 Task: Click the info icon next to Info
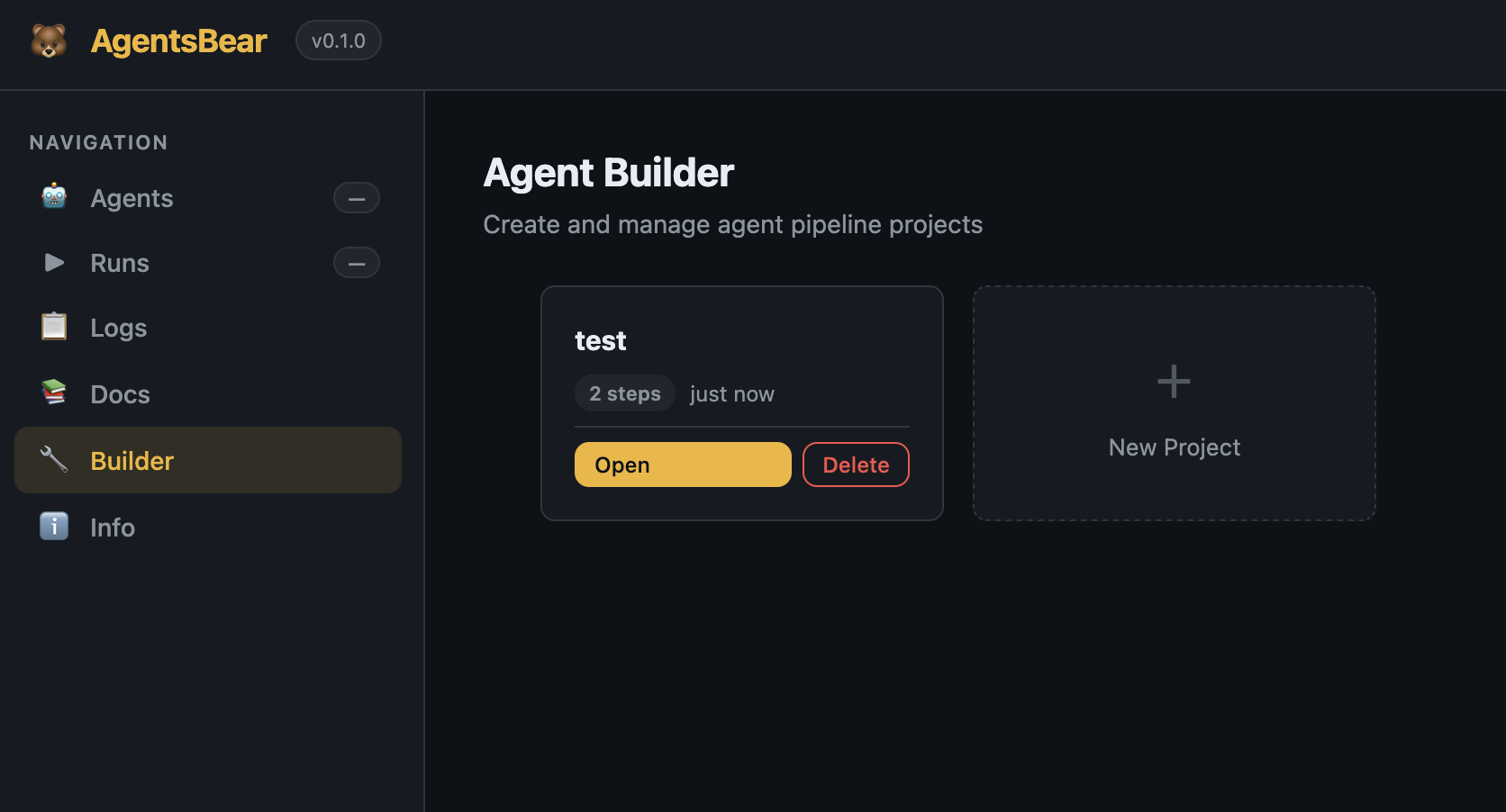pyautogui.click(x=54, y=527)
